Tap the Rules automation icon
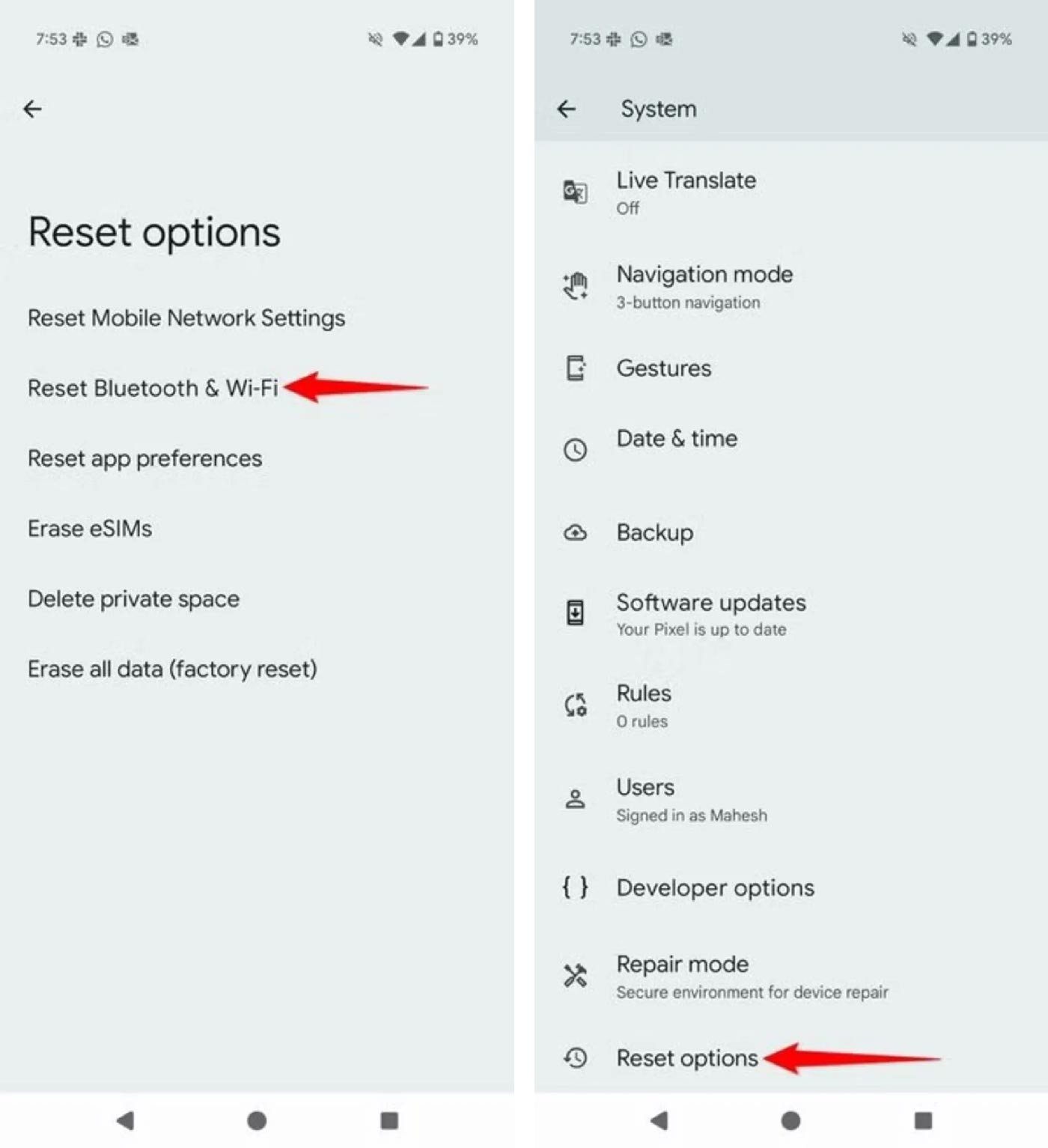 (575, 705)
